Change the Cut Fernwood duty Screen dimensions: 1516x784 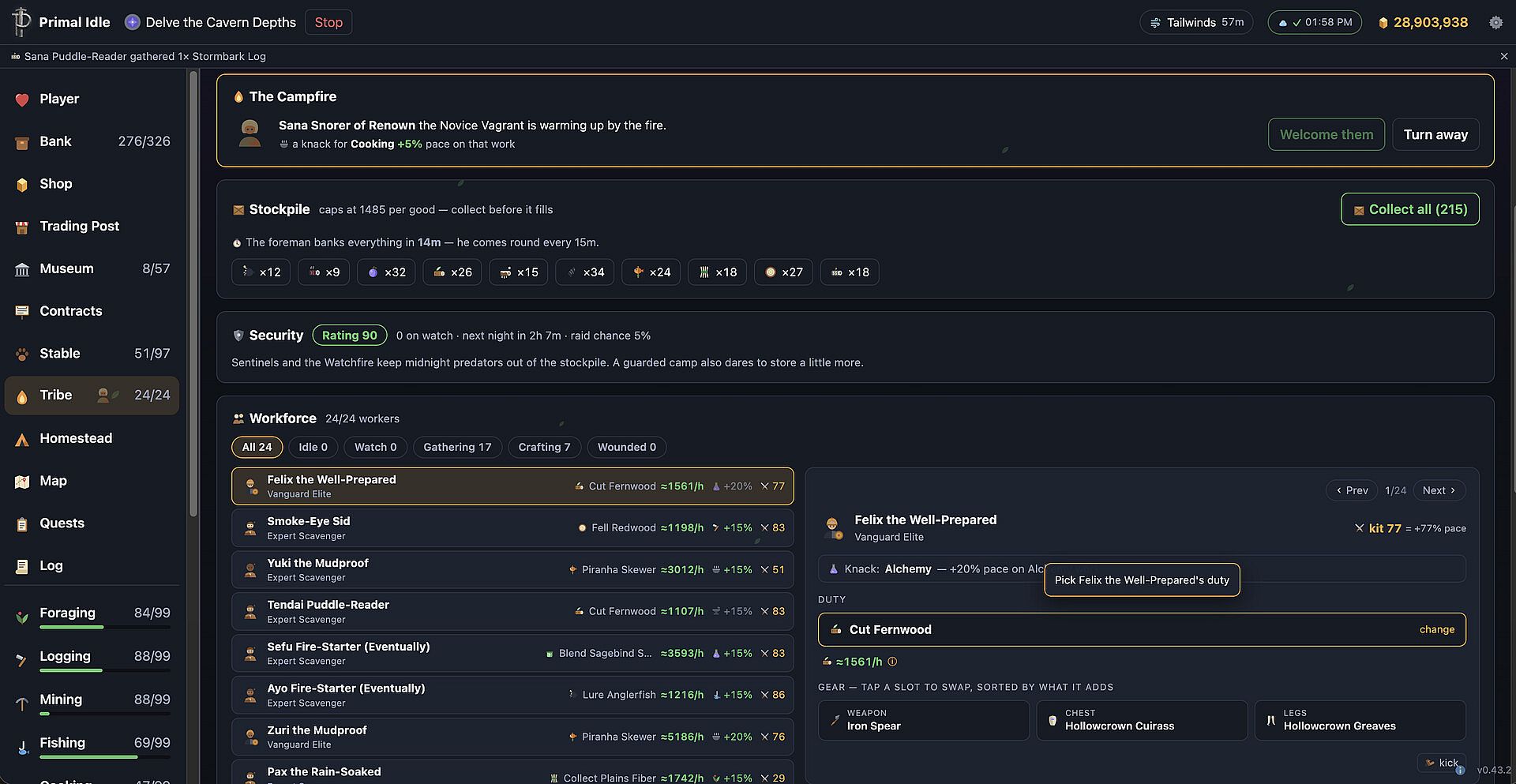(x=1436, y=629)
